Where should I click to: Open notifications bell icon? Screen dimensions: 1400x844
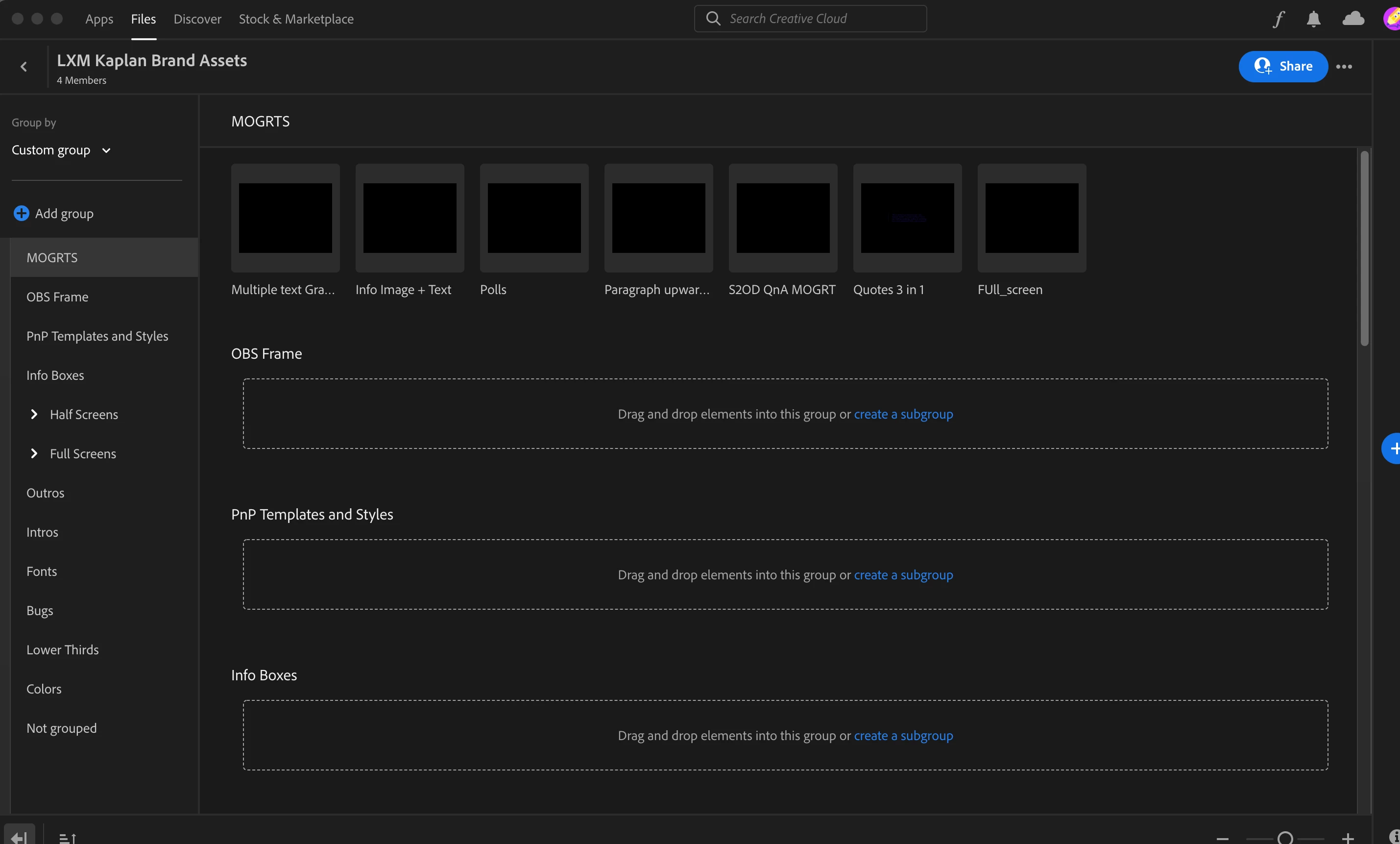click(x=1313, y=19)
